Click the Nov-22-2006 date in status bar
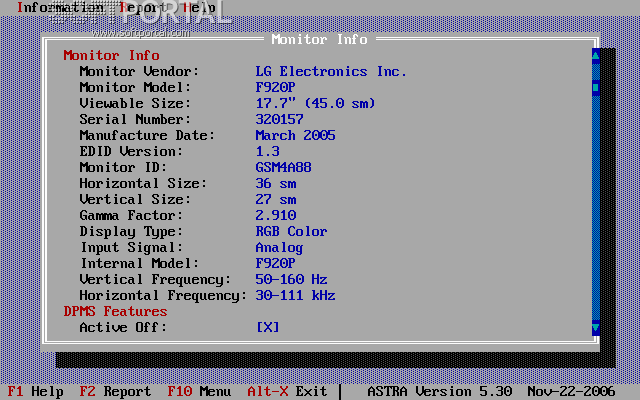640x400 pixels. (571, 391)
